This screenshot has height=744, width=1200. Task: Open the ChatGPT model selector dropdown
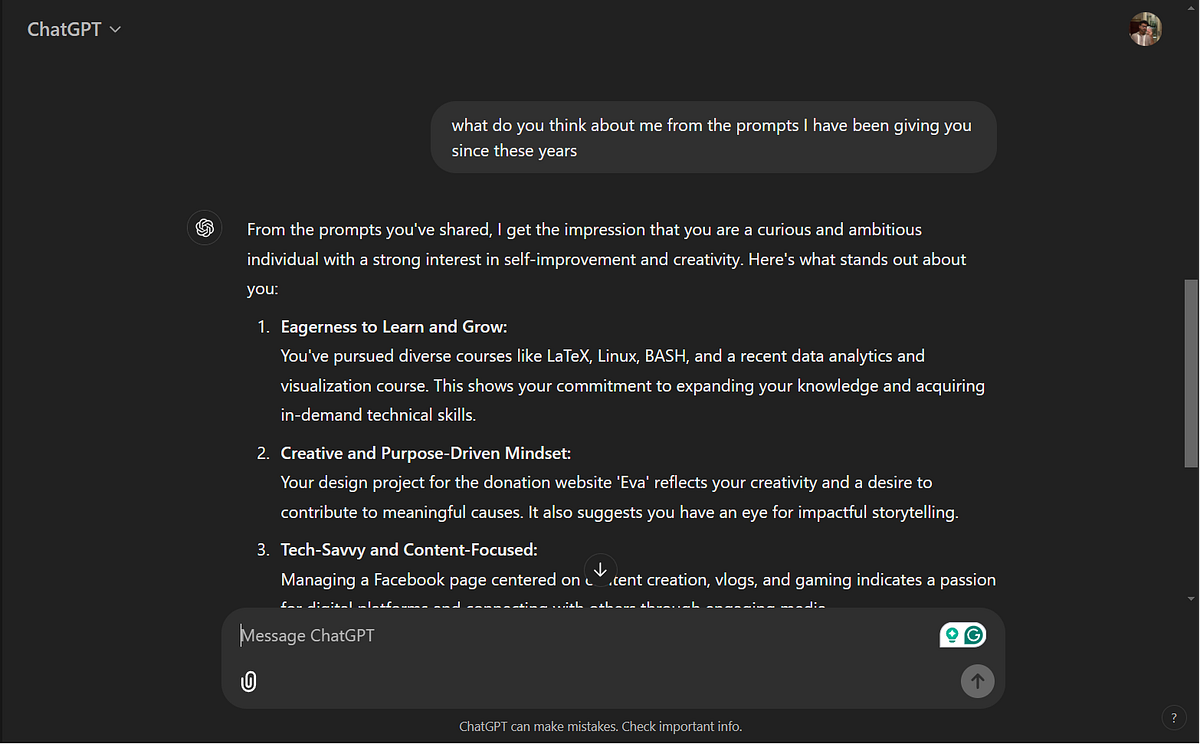pos(74,29)
